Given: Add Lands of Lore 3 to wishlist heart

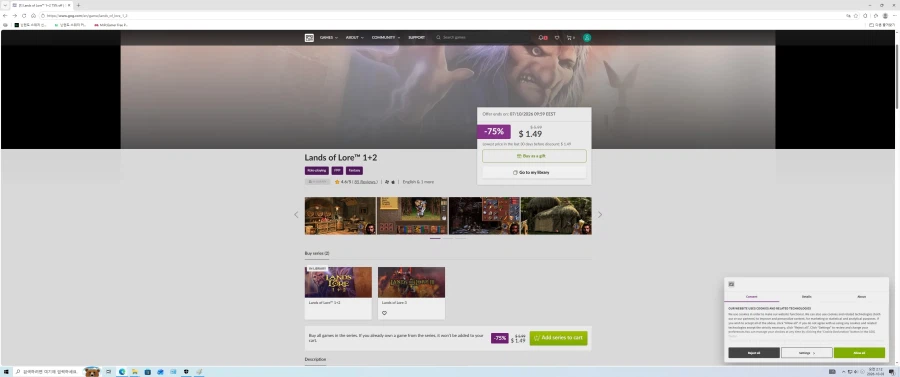Looking at the screenshot, I should pos(384,313).
